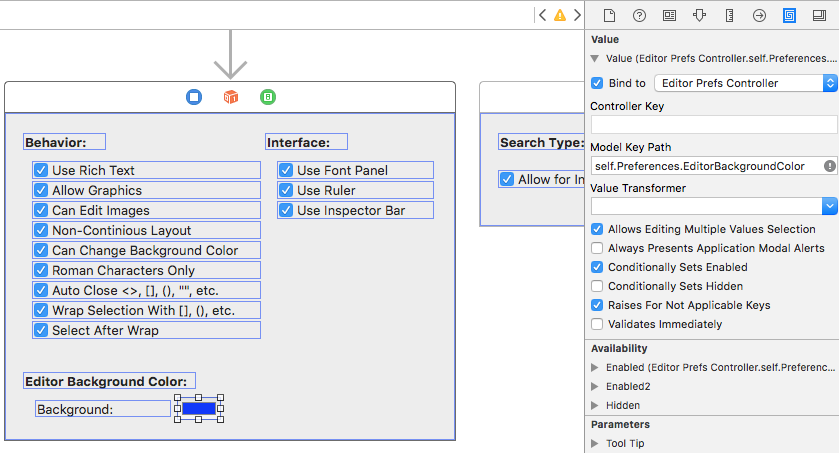Open the Identity inspector
The image size is (839, 453).
point(669,16)
